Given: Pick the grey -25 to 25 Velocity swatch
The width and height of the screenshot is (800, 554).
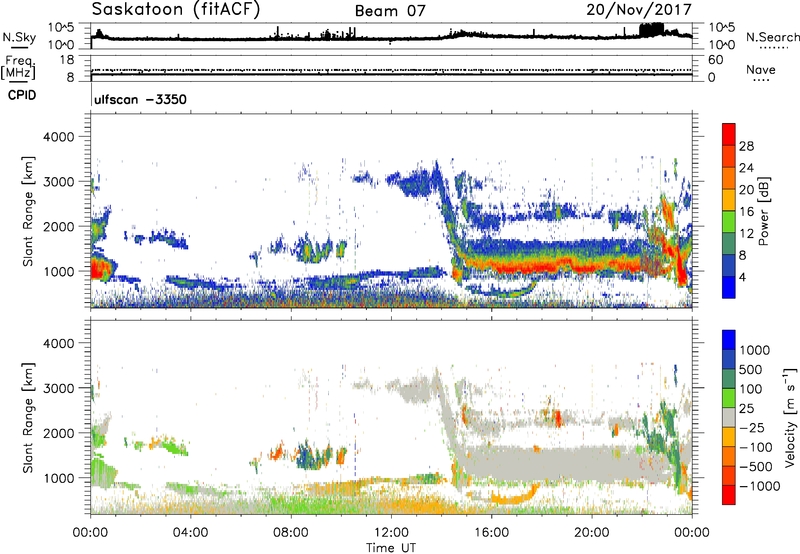Looking at the screenshot, I should point(729,417).
